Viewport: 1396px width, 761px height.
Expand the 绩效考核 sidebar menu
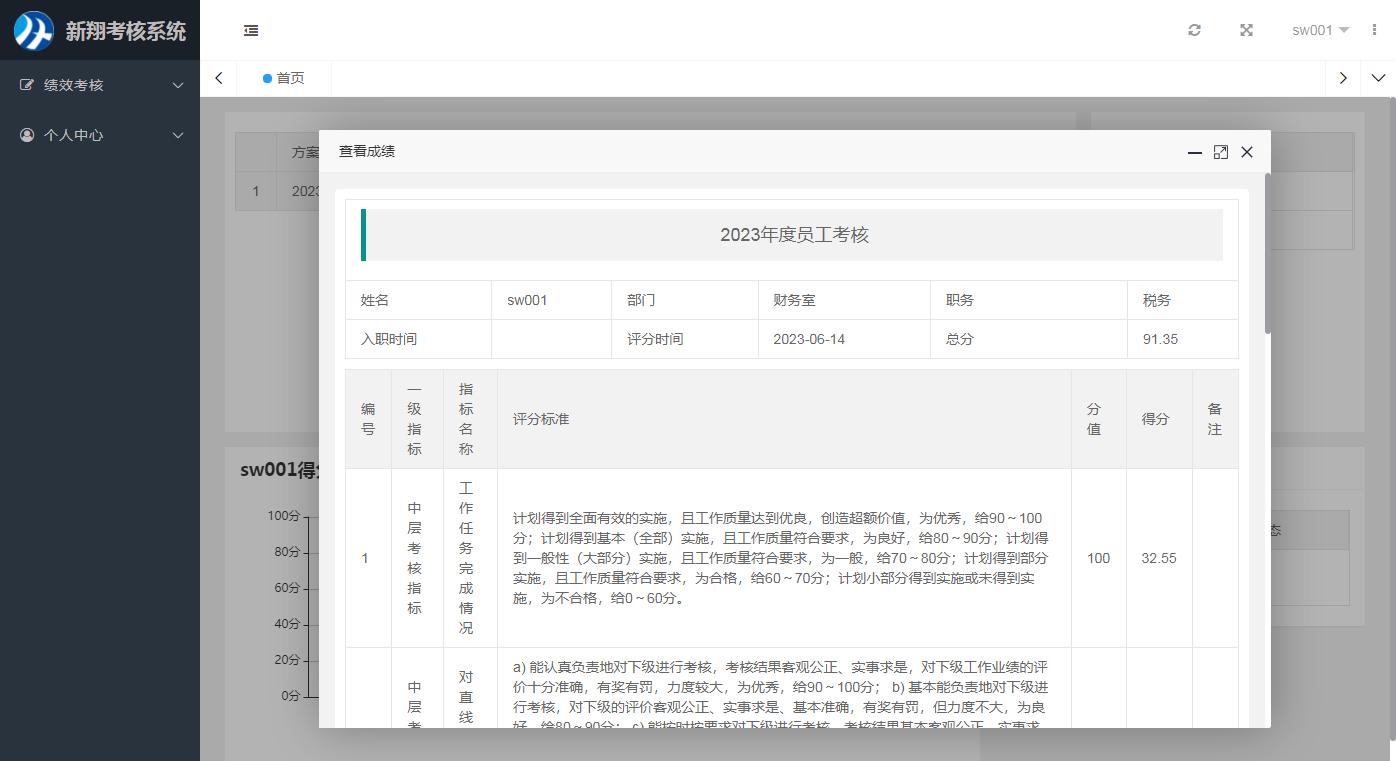[x=100, y=85]
